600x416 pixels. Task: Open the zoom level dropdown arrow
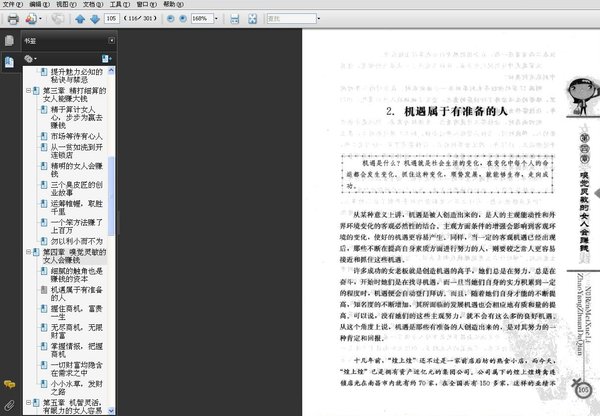216,18
